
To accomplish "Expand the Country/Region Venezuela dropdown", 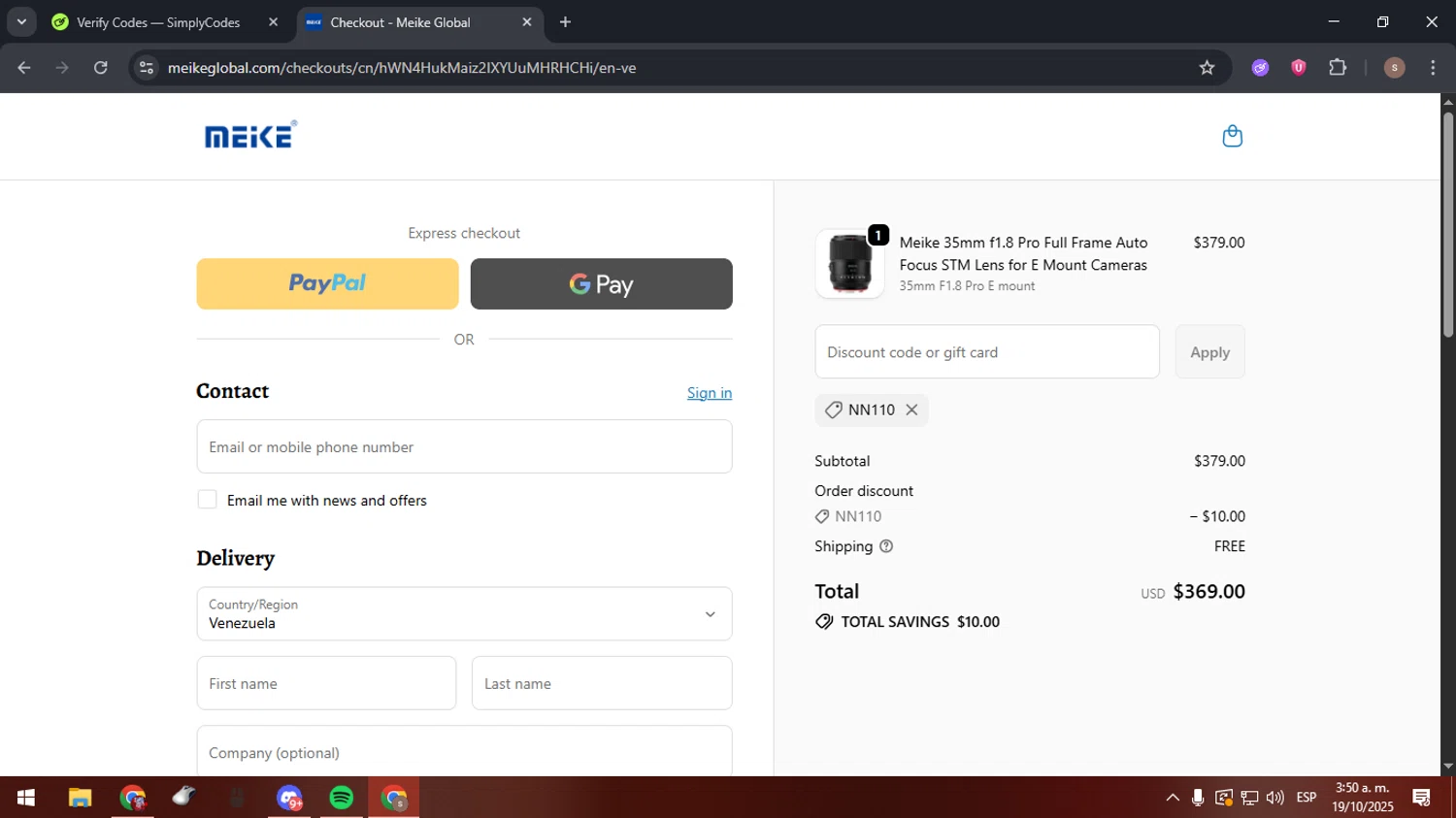I will [x=464, y=613].
